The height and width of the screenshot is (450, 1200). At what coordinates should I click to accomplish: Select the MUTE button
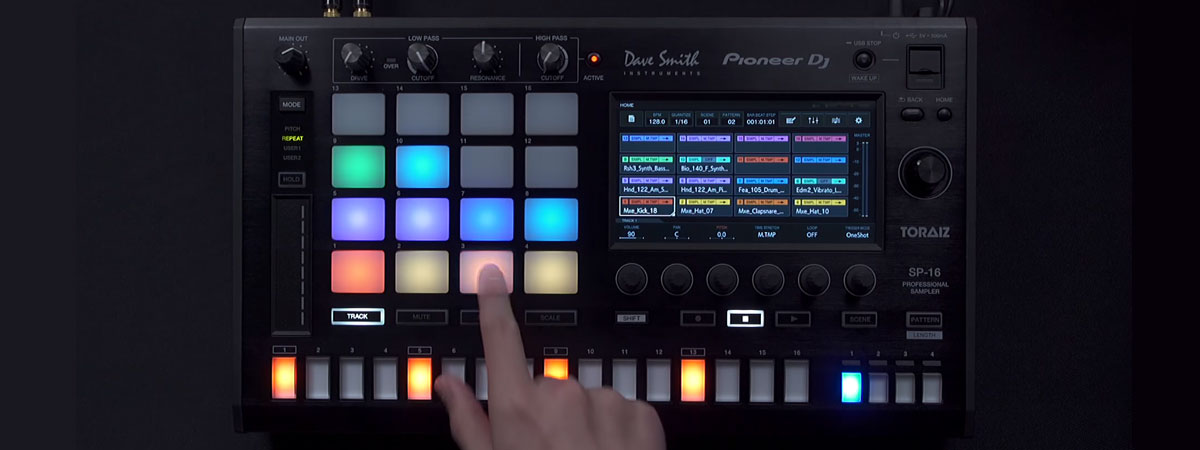coord(421,317)
